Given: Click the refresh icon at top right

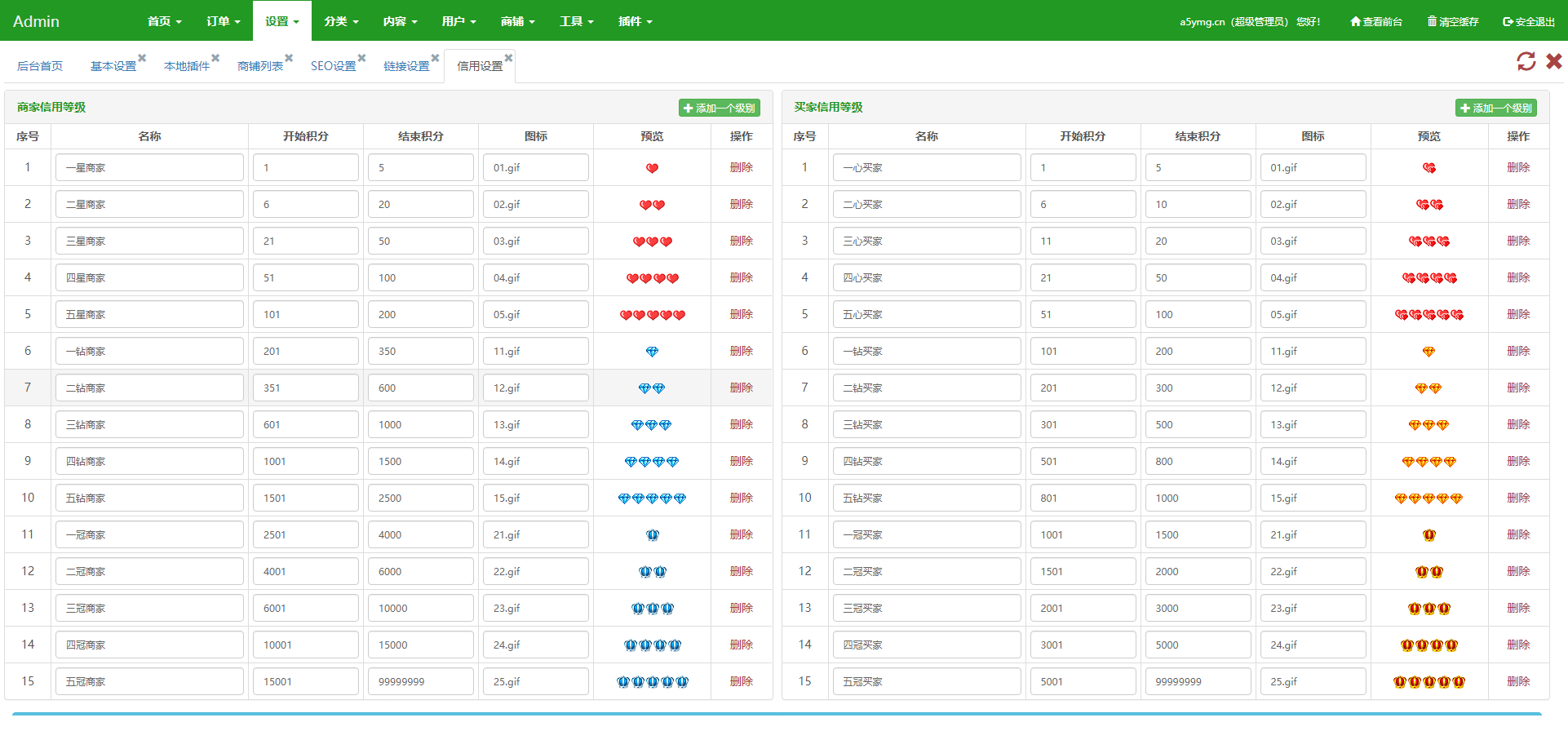Looking at the screenshot, I should (x=1526, y=61).
